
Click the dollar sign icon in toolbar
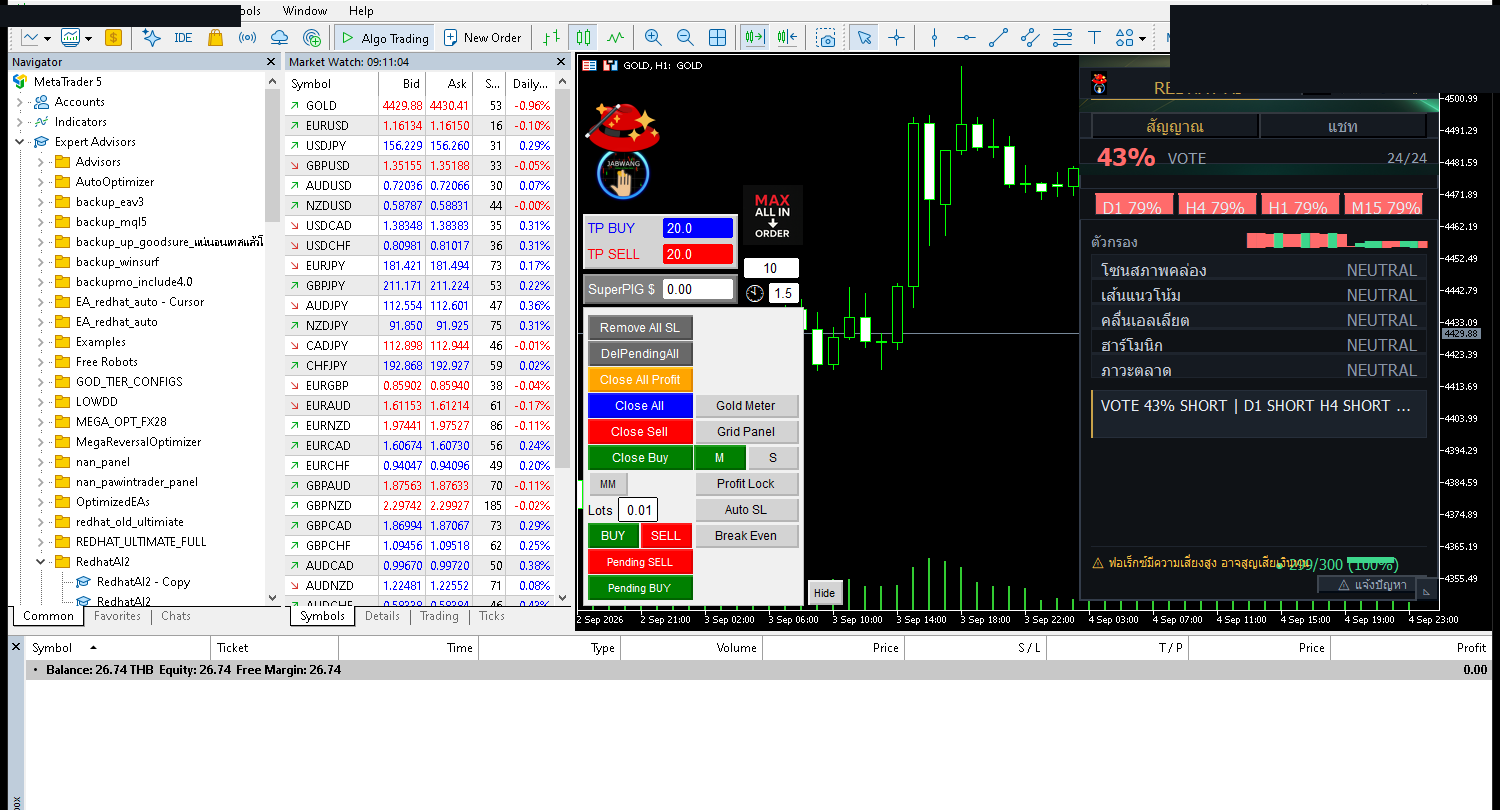pyautogui.click(x=113, y=38)
